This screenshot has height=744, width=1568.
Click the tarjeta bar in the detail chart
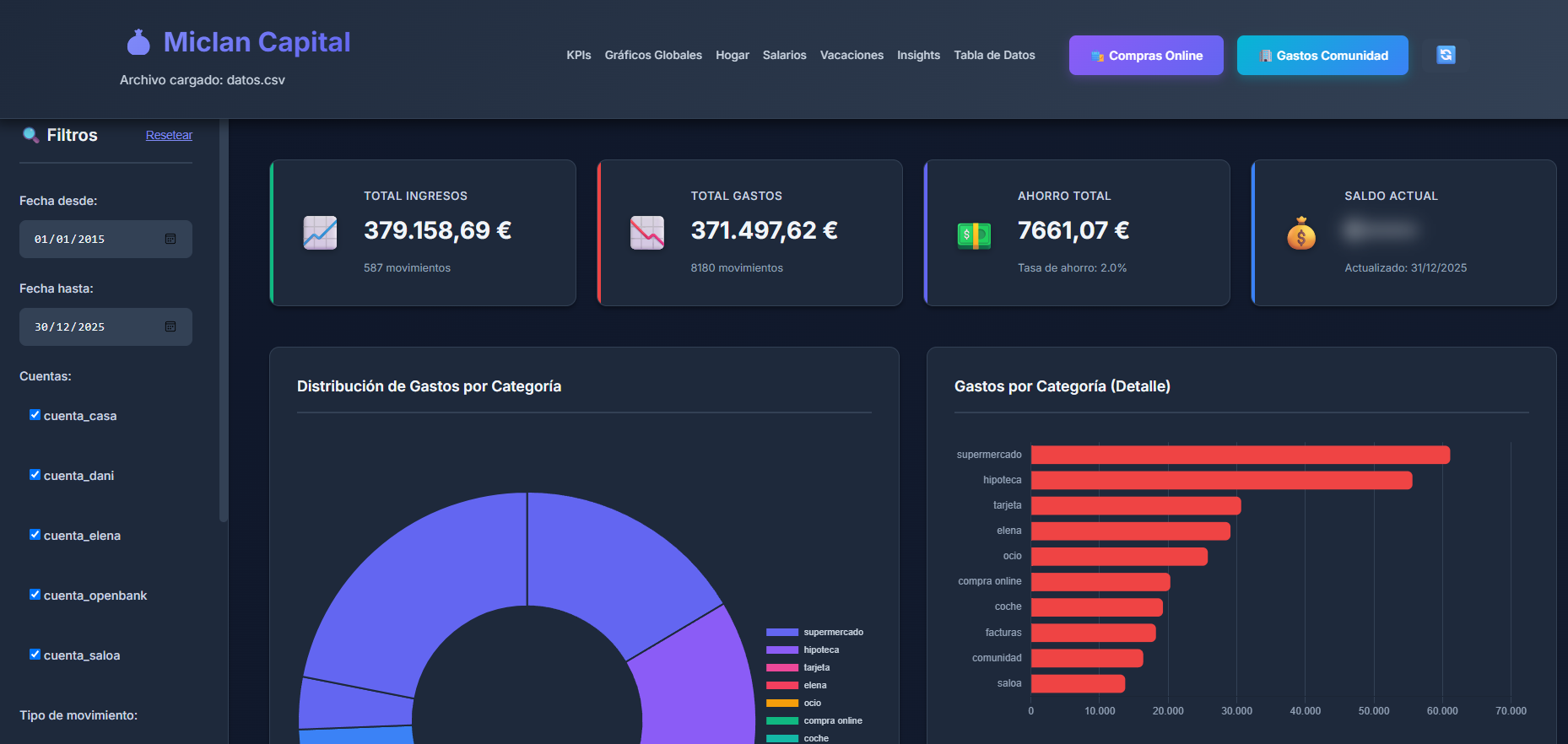point(1136,505)
